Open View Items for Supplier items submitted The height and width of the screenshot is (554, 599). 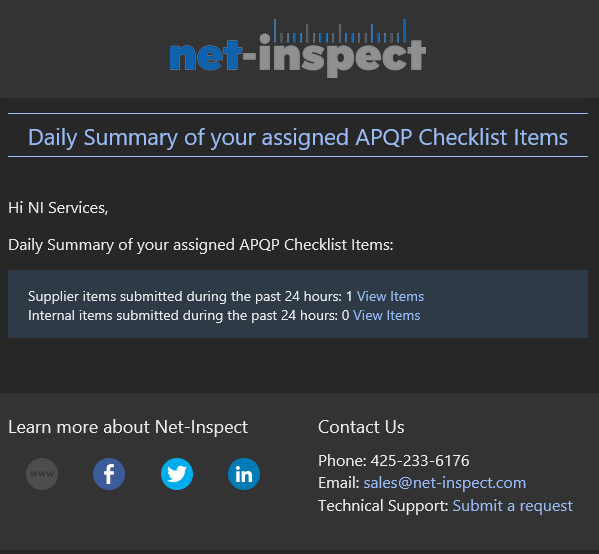(x=390, y=296)
